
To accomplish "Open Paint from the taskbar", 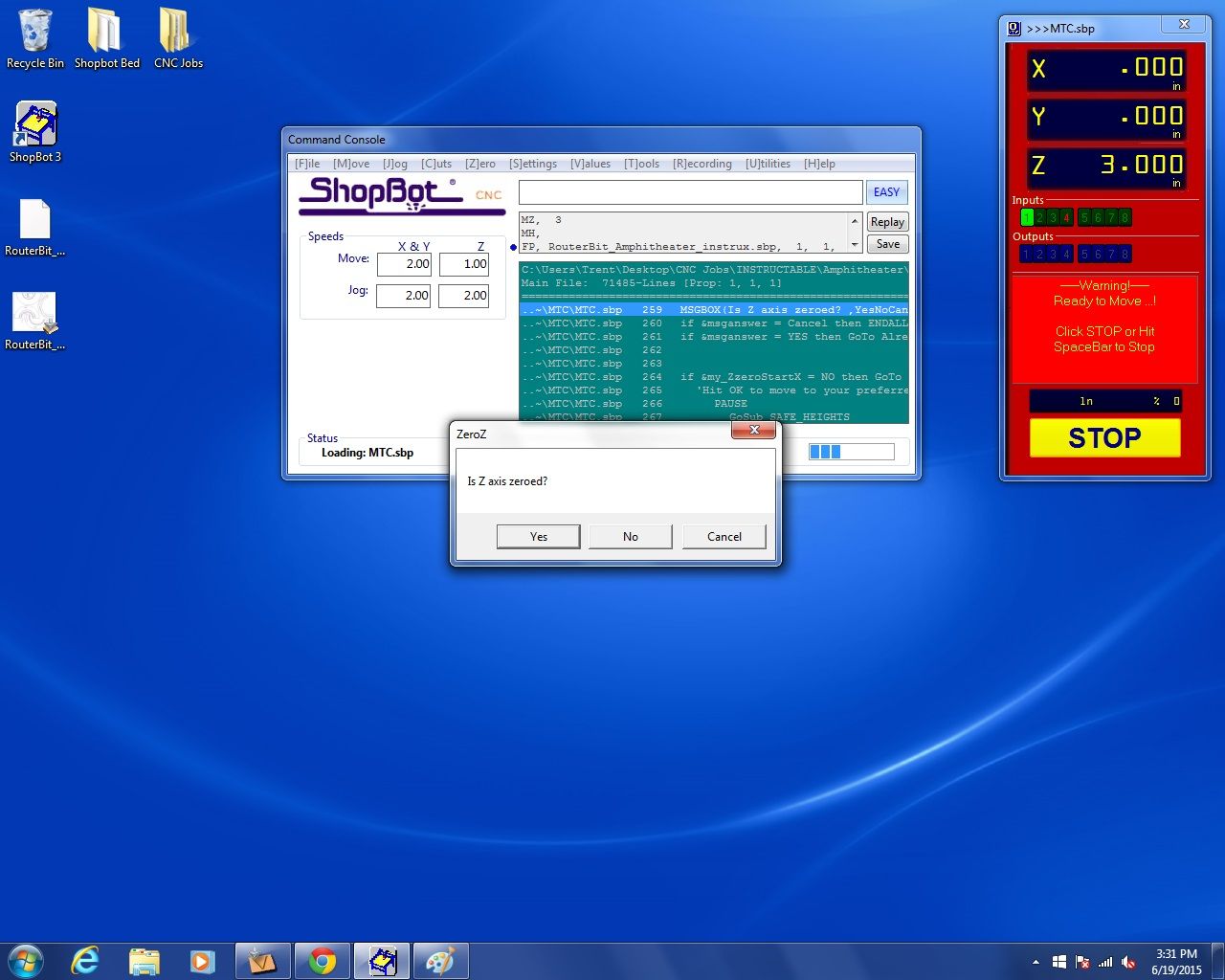I will pyautogui.click(x=439, y=960).
